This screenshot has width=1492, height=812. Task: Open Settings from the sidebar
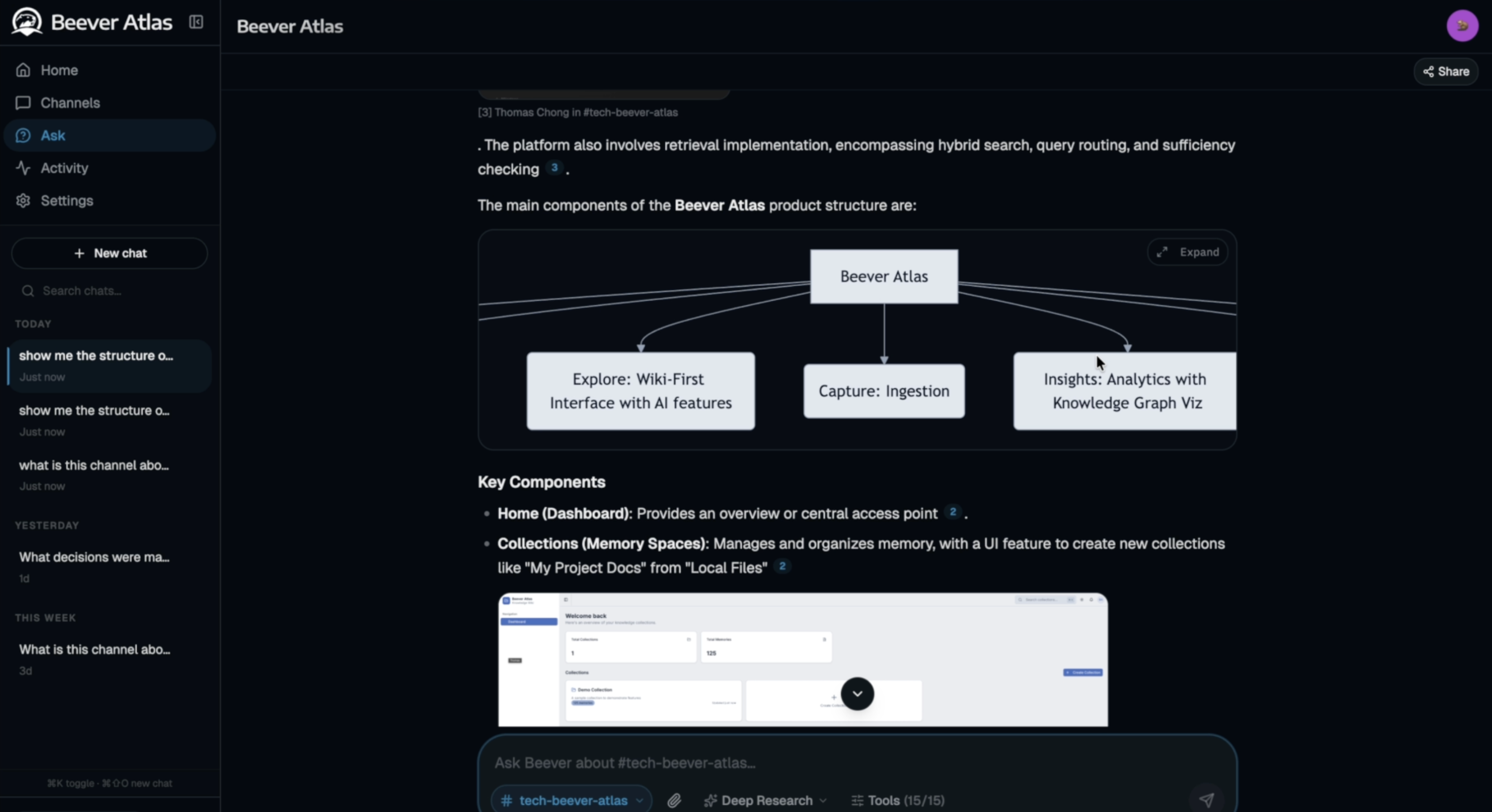[110, 200]
